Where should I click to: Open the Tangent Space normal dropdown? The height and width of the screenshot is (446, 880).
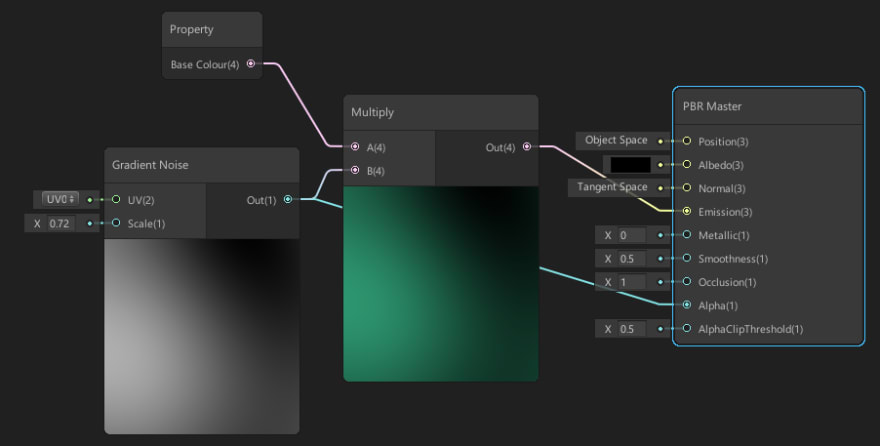[x=612, y=187]
